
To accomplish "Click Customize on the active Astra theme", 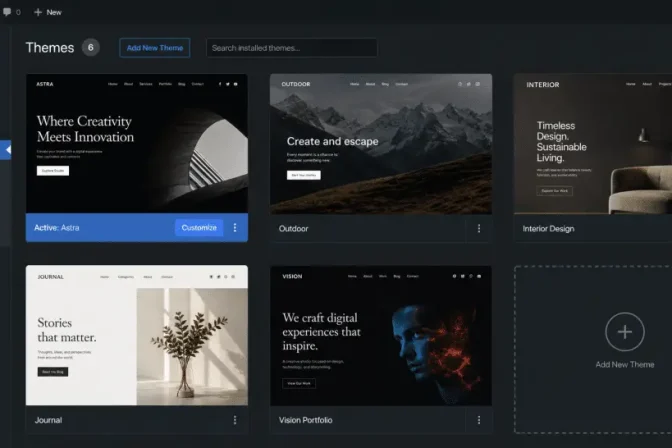I will [199, 228].
